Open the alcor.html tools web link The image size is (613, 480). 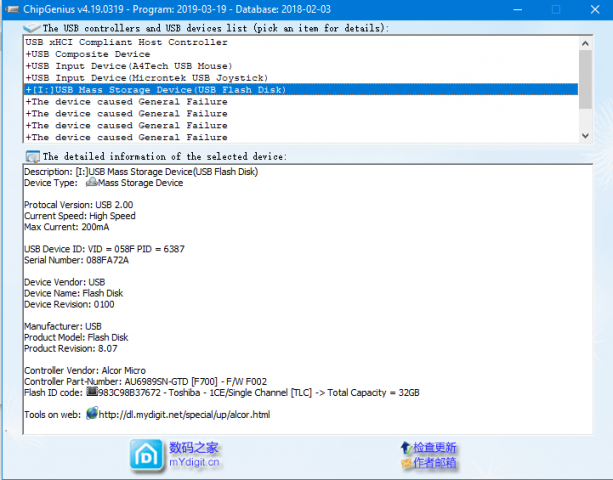[x=184, y=414]
